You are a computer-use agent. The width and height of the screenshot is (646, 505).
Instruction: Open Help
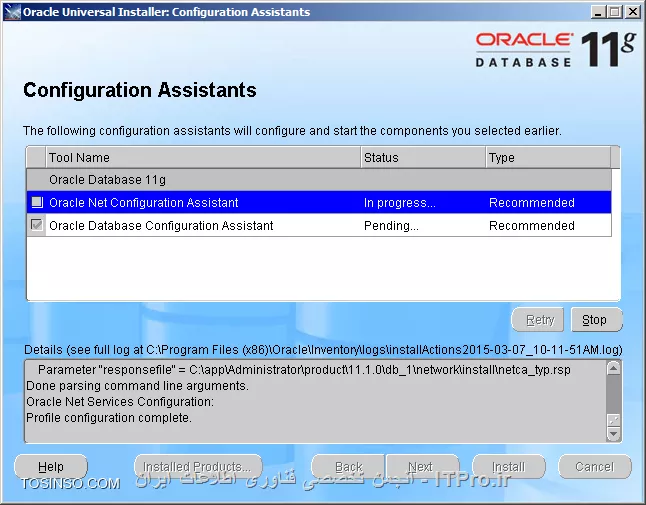click(51, 467)
